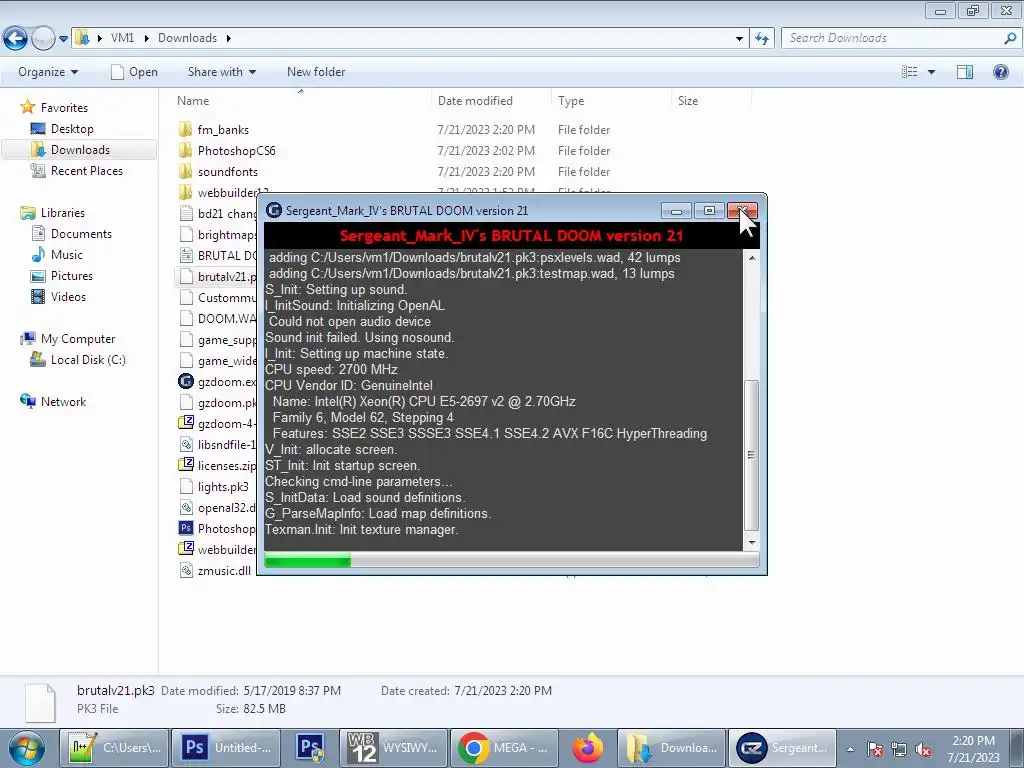Viewport: 1024px width, 768px height.
Task: Click the muted volume tray icon
Action: pos(923,749)
